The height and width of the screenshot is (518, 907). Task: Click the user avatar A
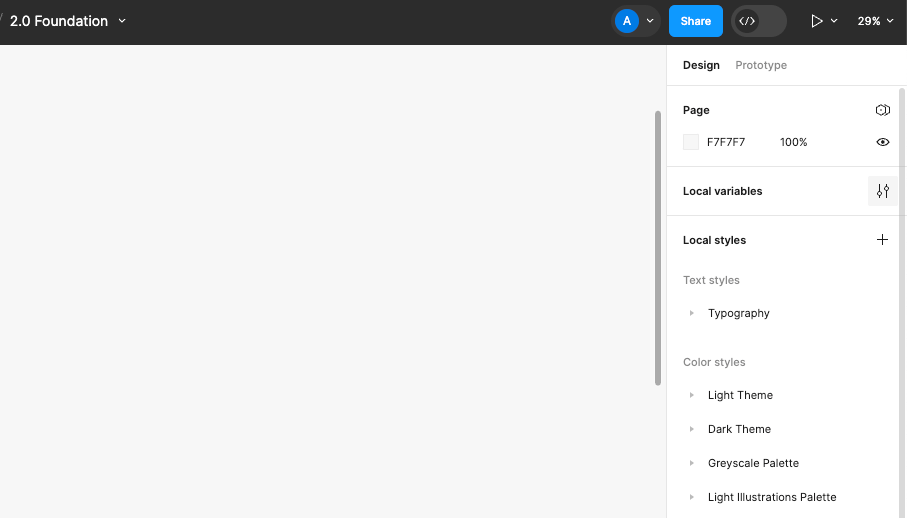[626, 21]
